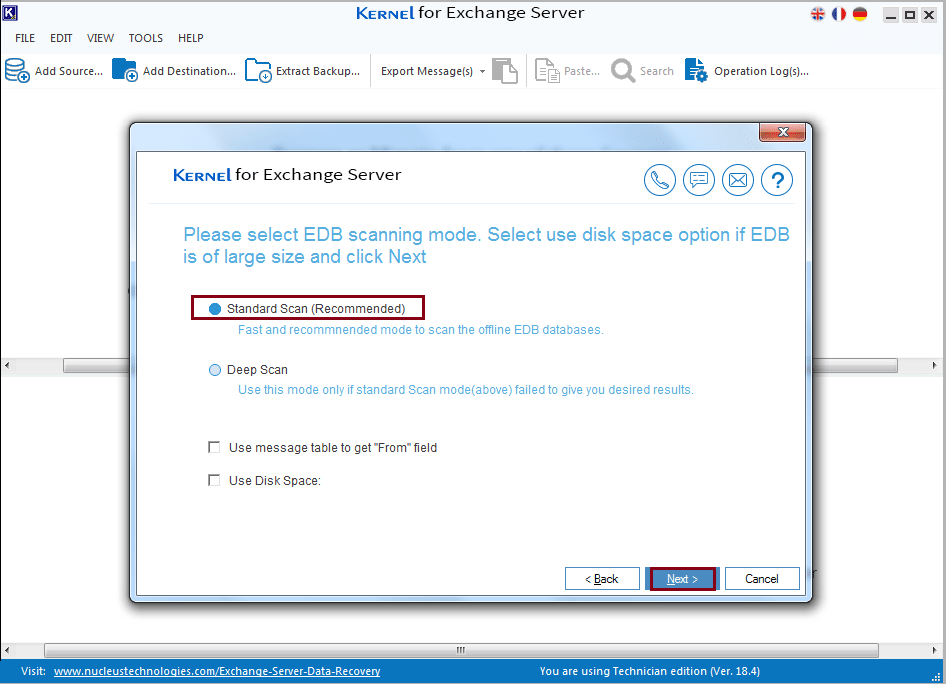Click the Extract Backup folder icon
The image size is (946, 684).
point(258,71)
